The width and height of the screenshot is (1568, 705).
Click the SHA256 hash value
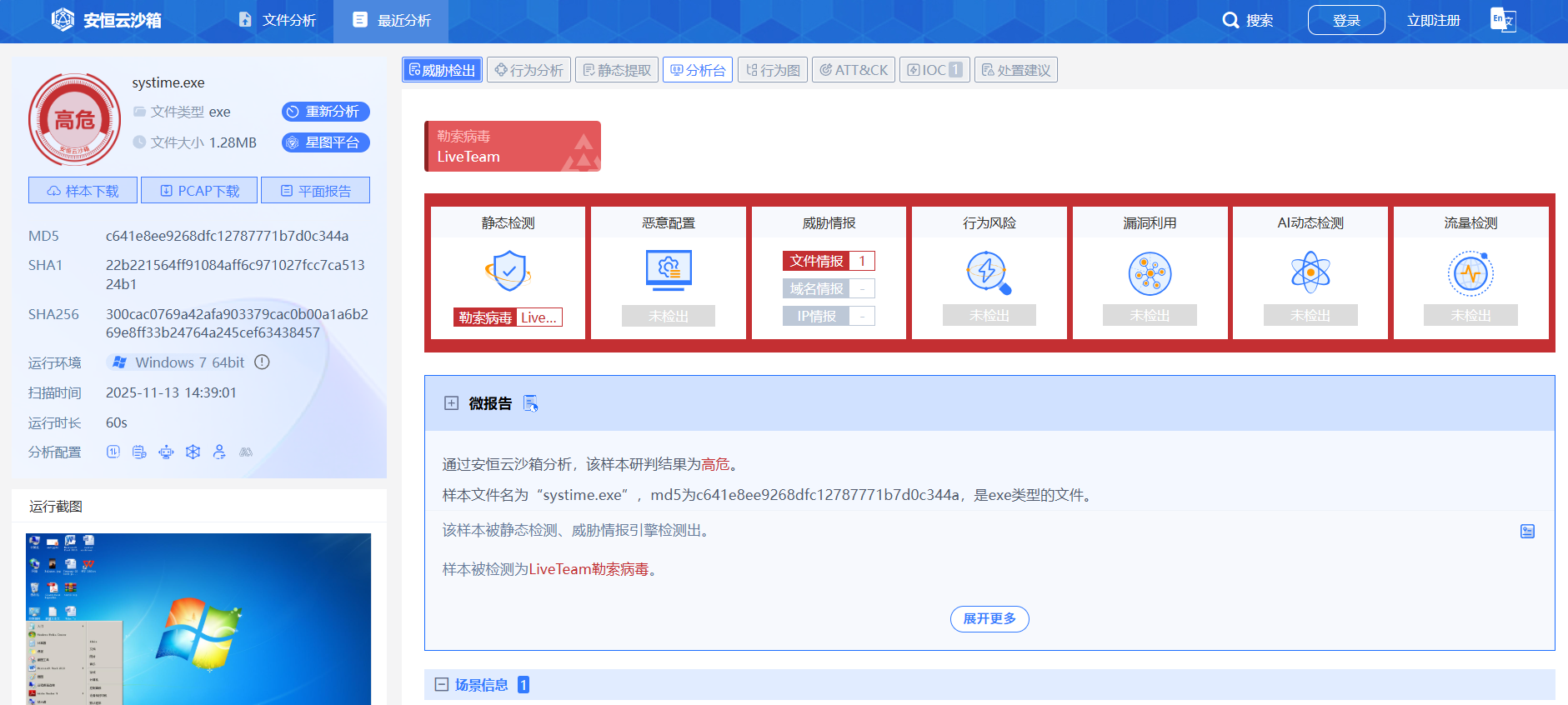coord(237,323)
